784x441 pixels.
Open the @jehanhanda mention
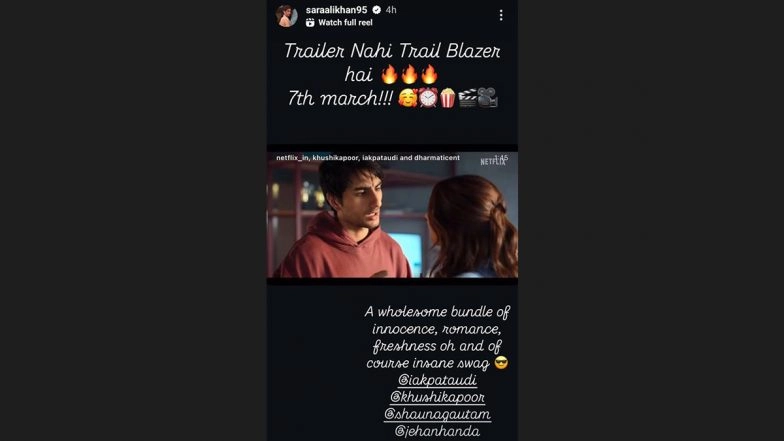pos(438,431)
